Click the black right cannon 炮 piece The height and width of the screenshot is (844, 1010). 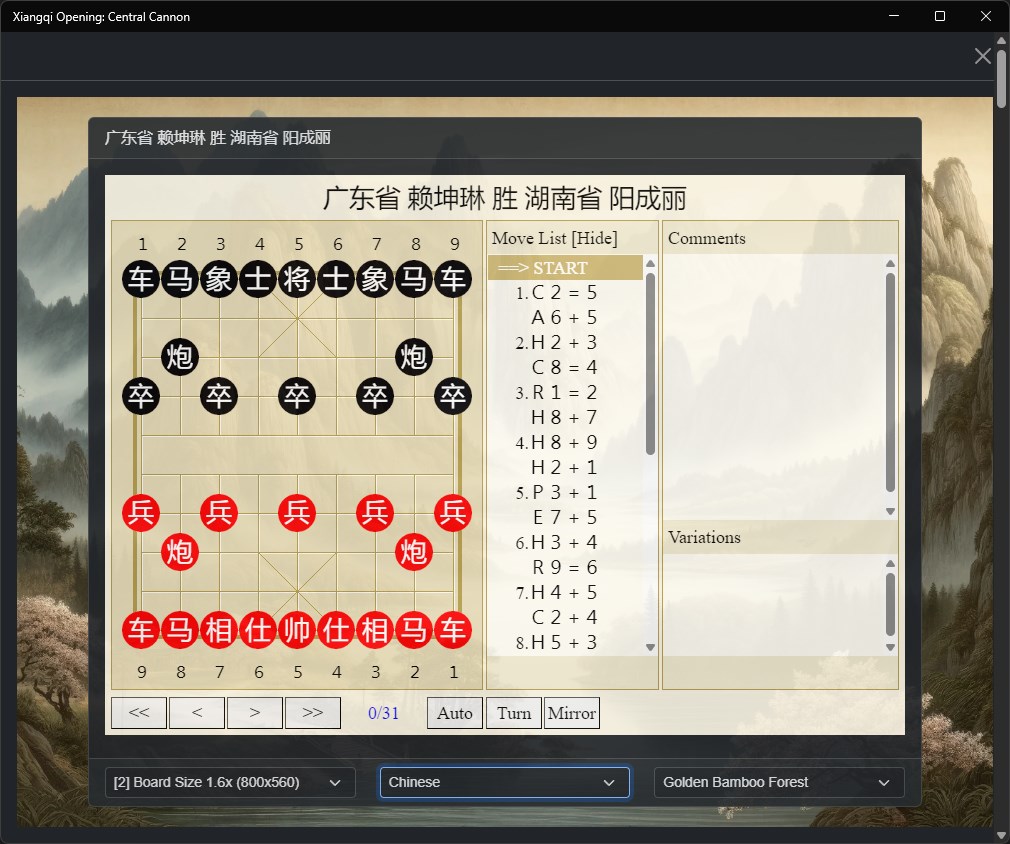414,356
